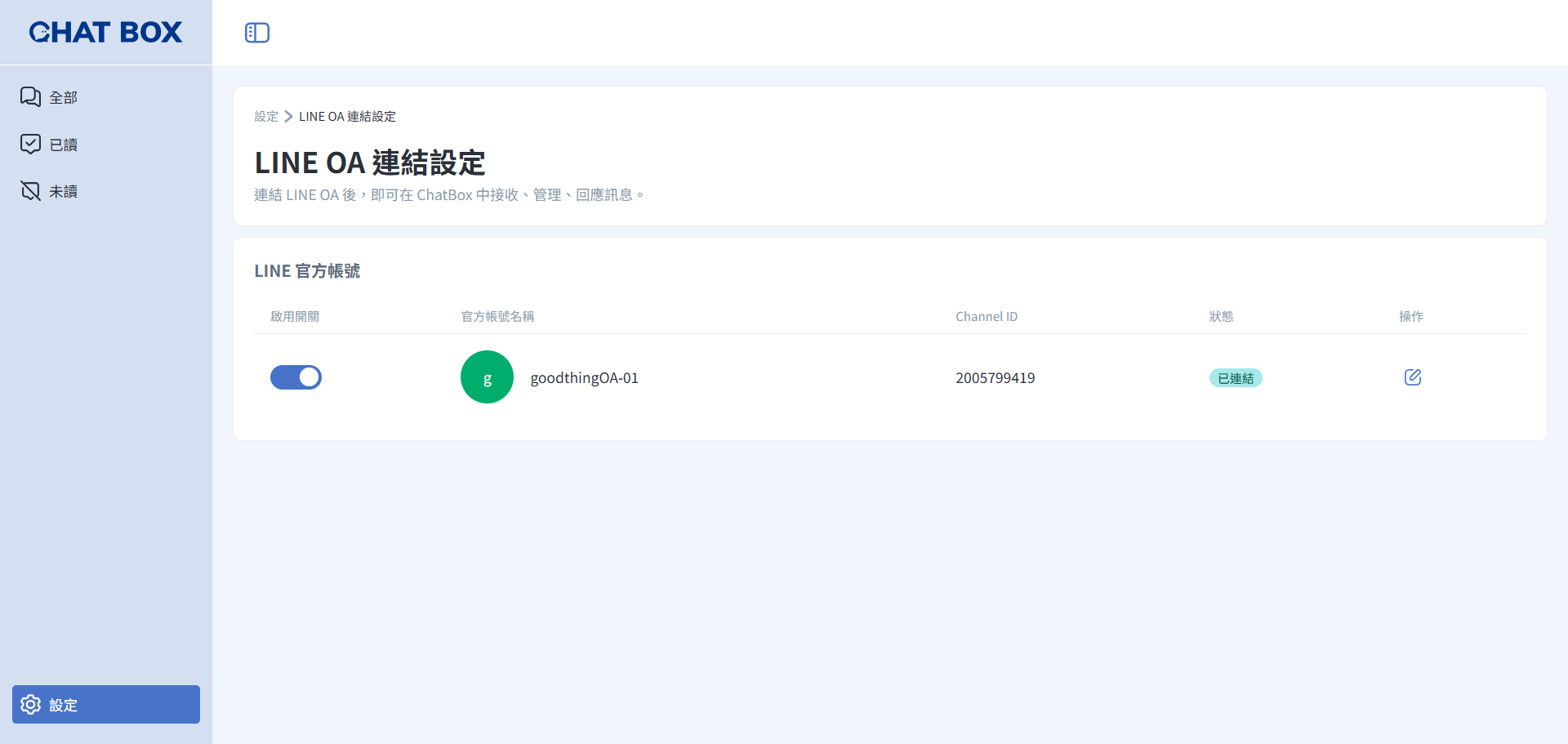Click the Channel ID column header
This screenshot has width=1568, height=744.
tap(987, 317)
